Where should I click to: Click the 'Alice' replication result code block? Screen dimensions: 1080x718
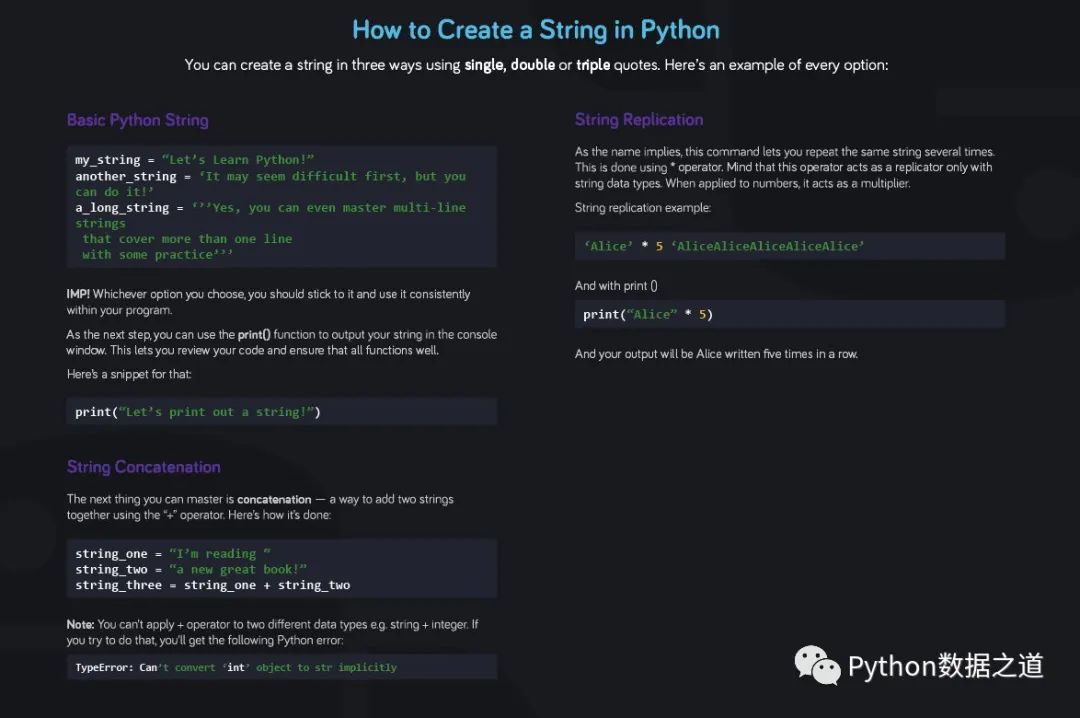[x=789, y=246]
